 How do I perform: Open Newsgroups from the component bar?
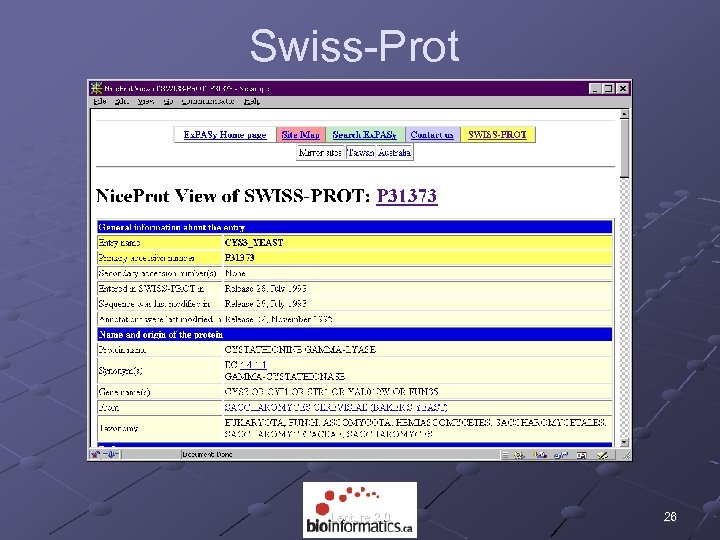[x=561, y=455]
